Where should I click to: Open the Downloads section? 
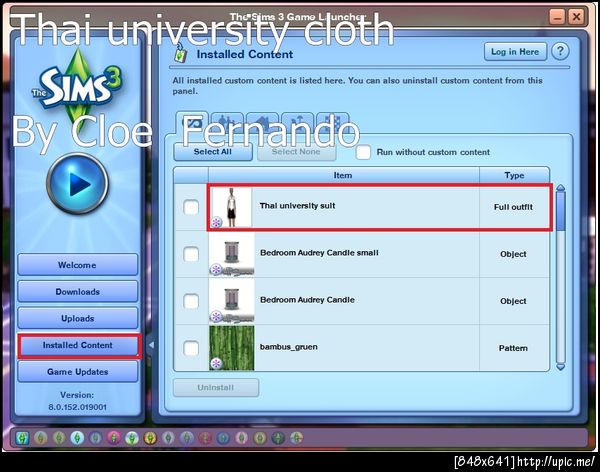77,291
